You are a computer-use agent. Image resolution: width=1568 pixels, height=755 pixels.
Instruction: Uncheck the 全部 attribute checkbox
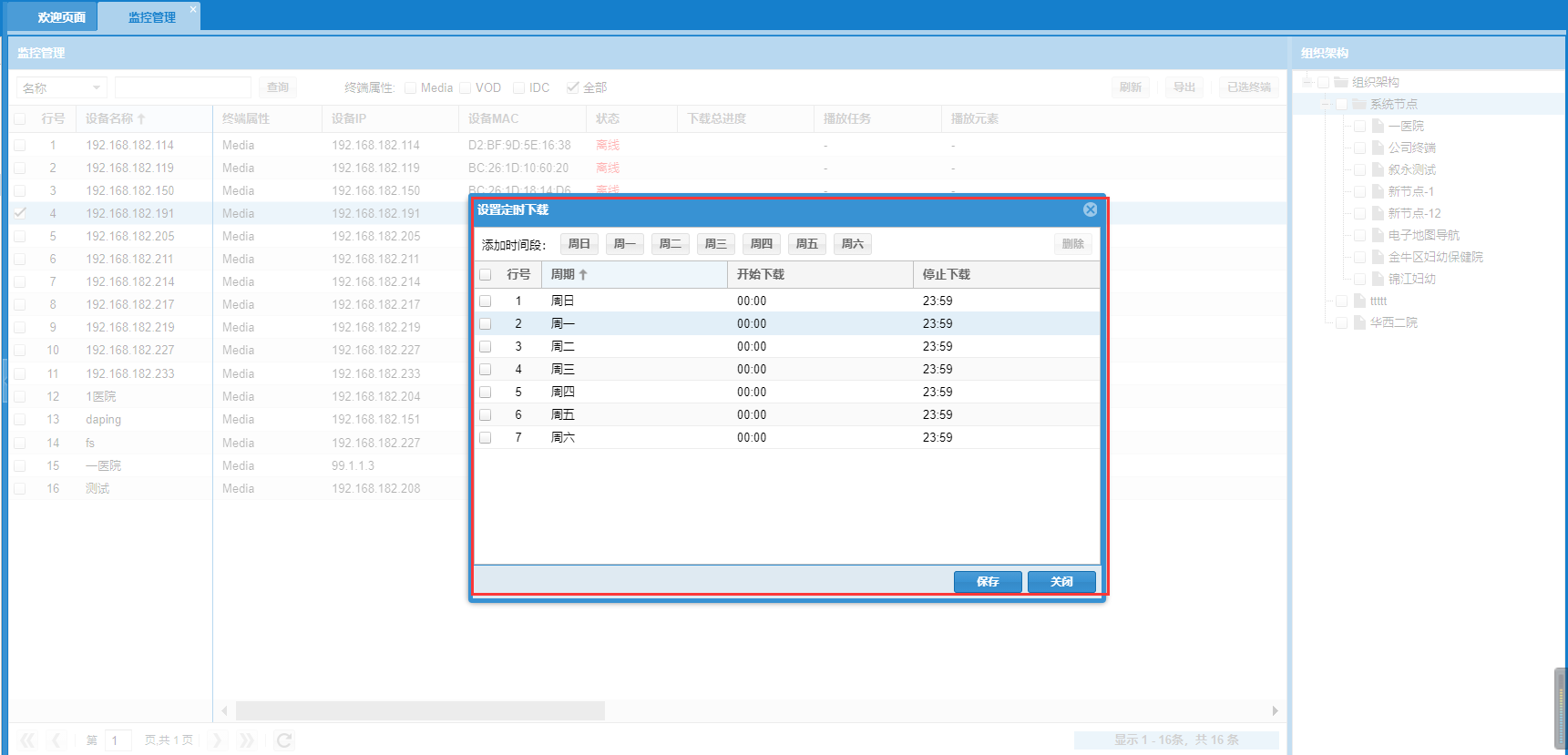pyautogui.click(x=573, y=87)
